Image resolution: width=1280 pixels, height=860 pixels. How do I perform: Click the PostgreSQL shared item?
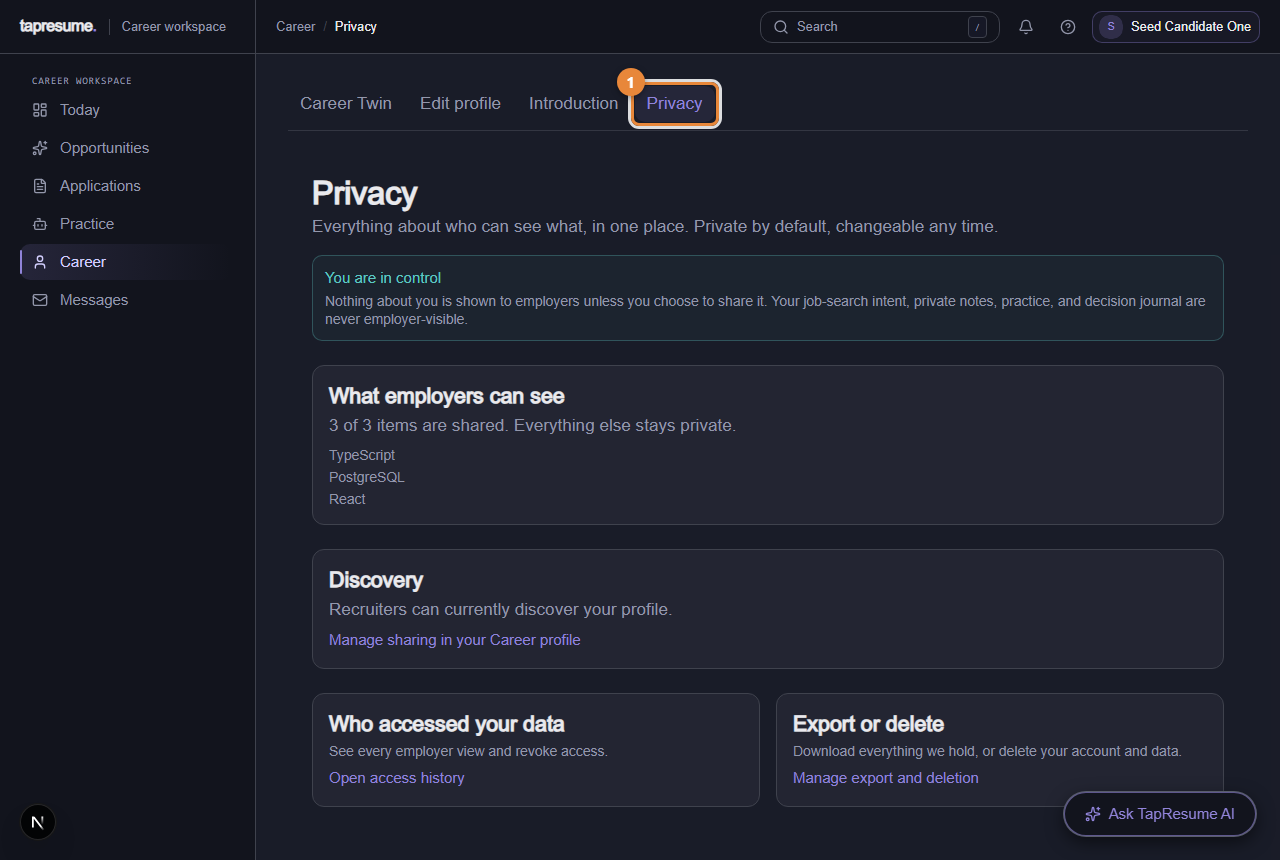[x=367, y=477]
